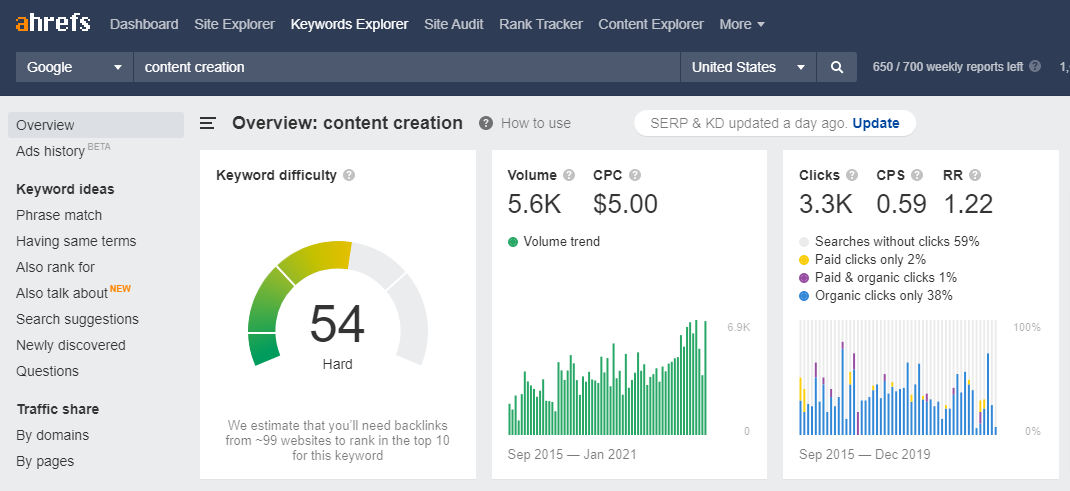Click blue Organic clicks only legend dot
Screen dimensions: 1070x491
point(804,296)
